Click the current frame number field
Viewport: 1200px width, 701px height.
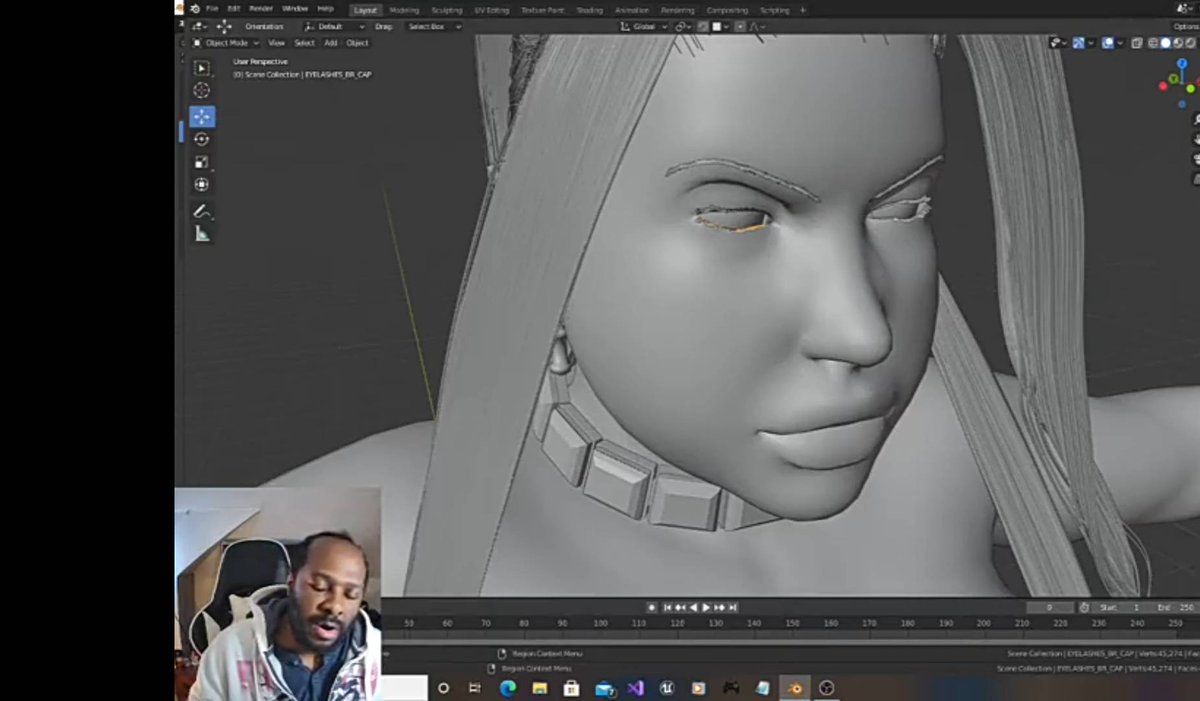coord(1050,607)
